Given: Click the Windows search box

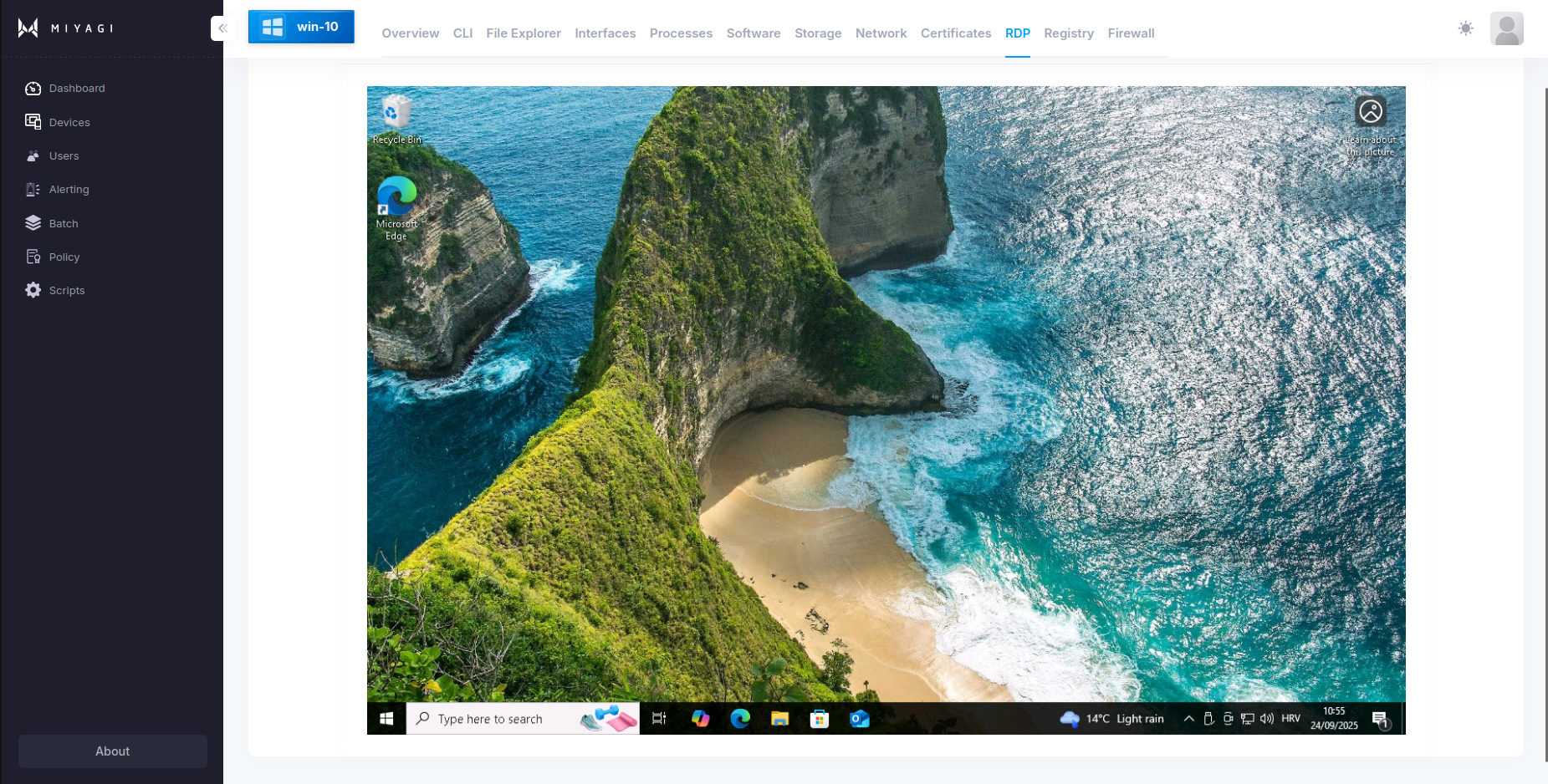Looking at the screenshot, I should point(502,719).
